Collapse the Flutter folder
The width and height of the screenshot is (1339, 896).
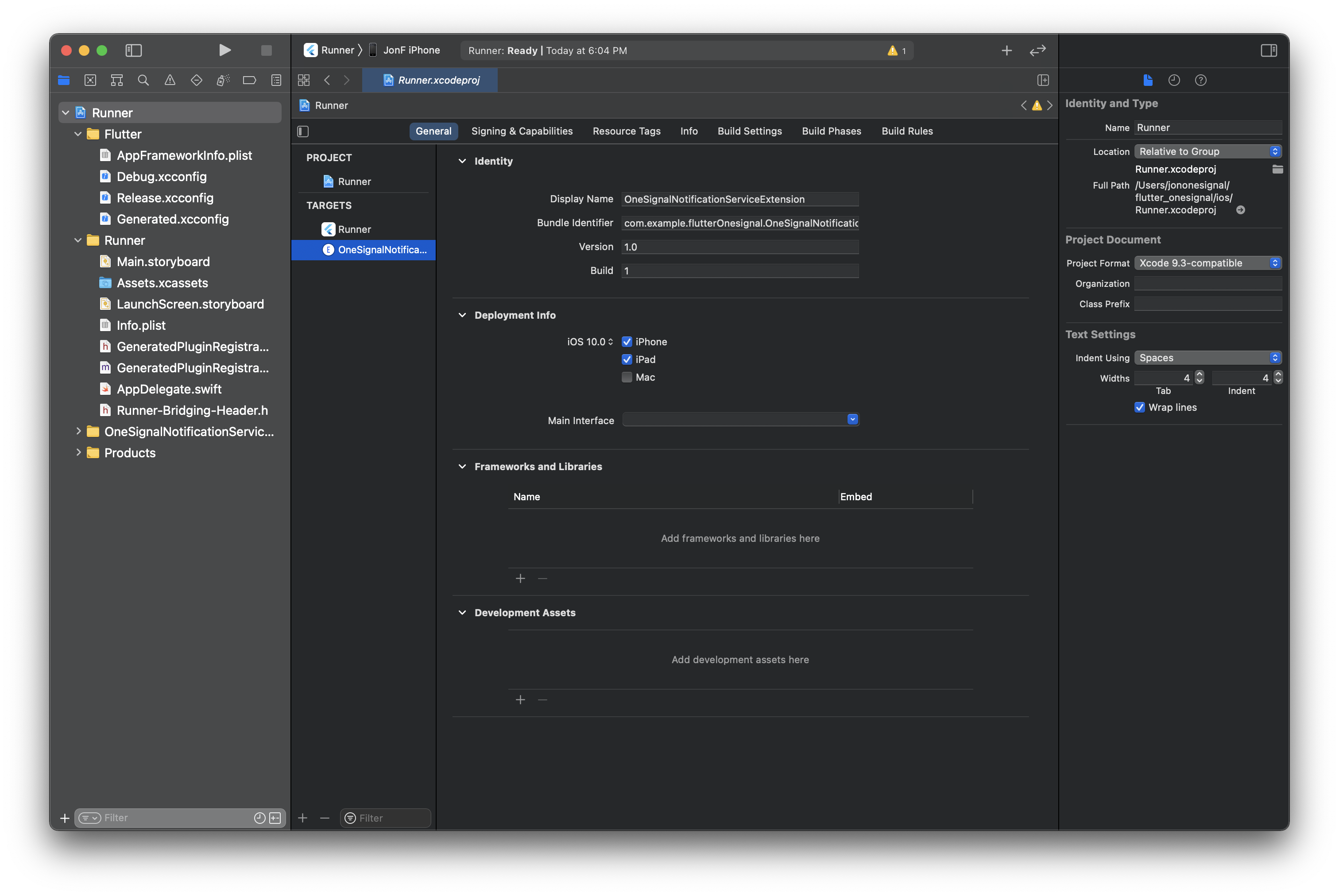pyautogui.click(x=78, y=134)
